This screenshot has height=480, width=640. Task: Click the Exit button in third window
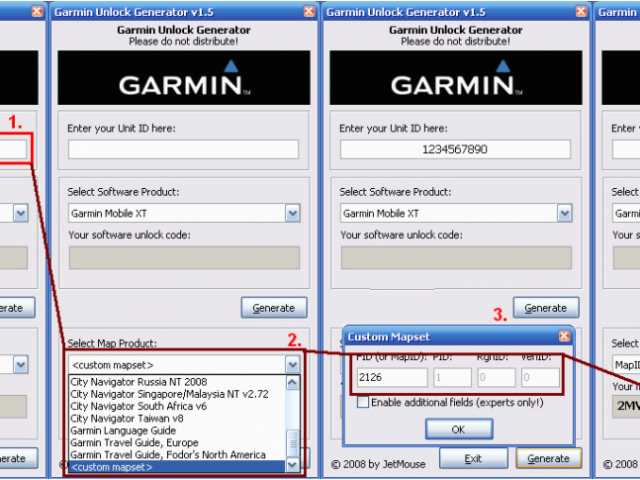pos(473,459)
